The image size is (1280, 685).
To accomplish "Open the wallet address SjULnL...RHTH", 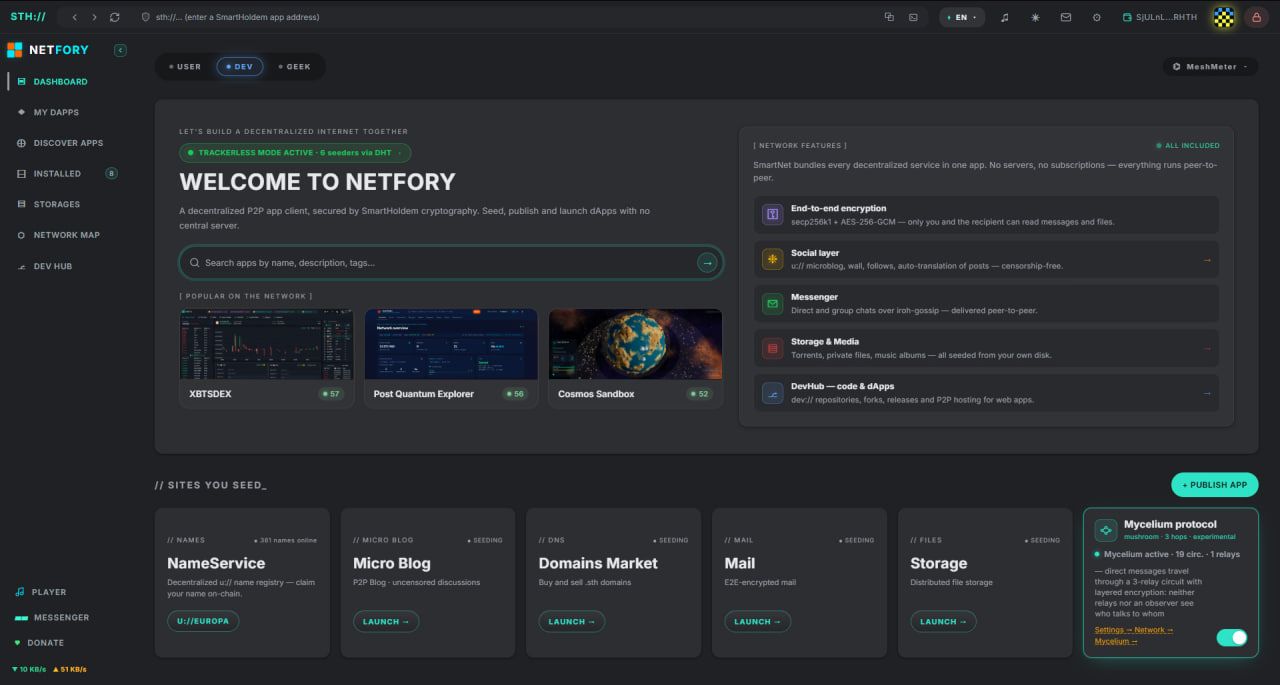I will click(1160, 17).
